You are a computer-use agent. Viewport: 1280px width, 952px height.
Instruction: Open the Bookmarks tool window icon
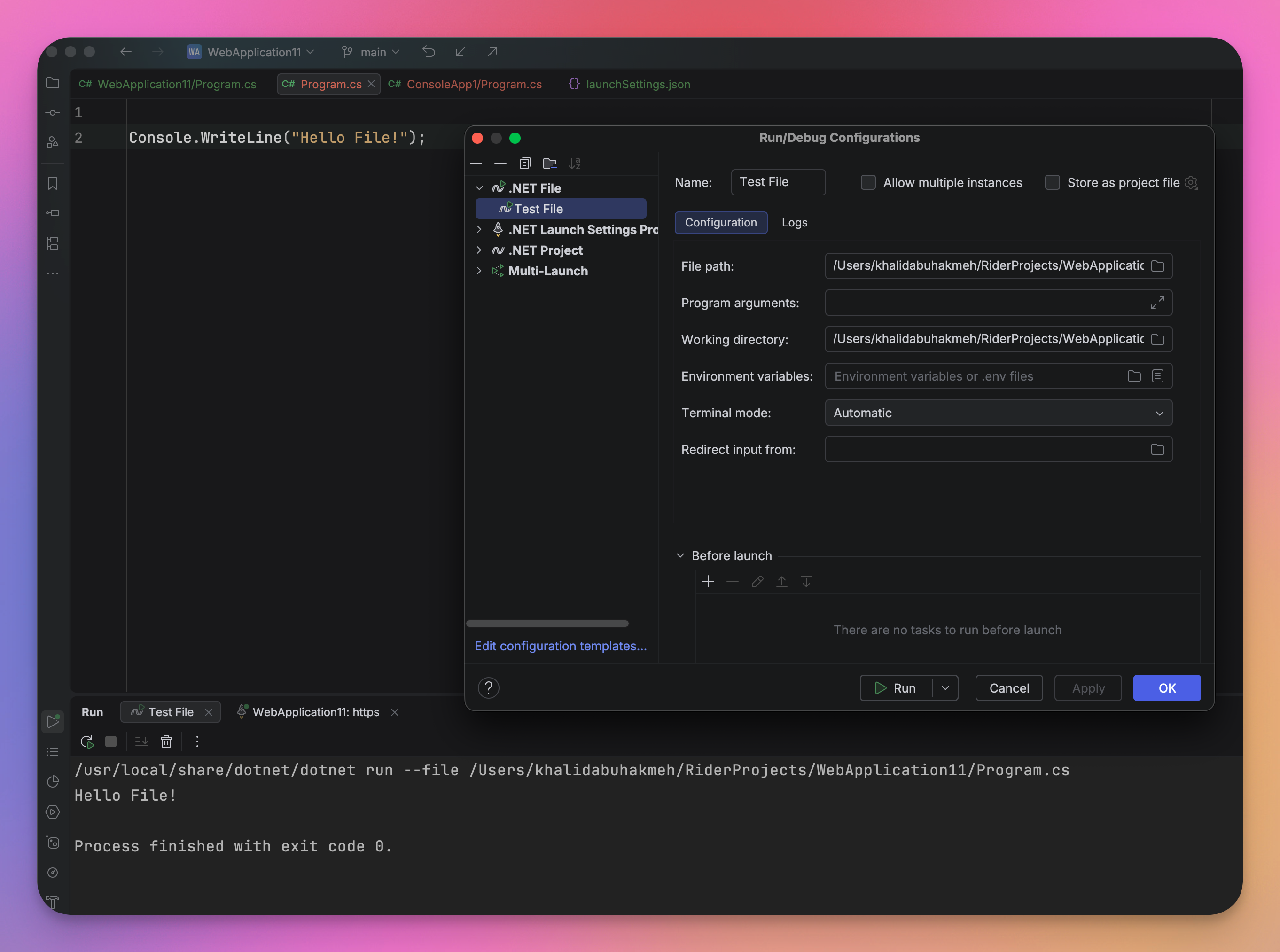tap(53, 183)
